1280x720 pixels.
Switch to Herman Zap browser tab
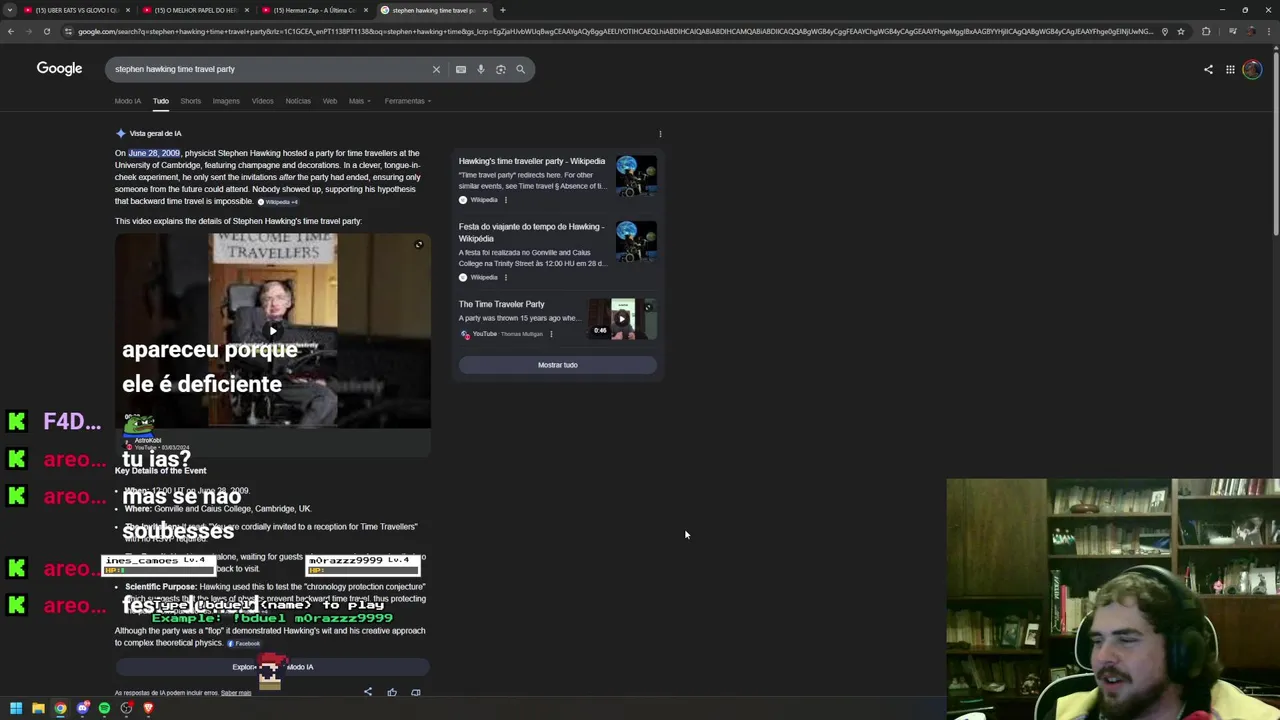314,10
